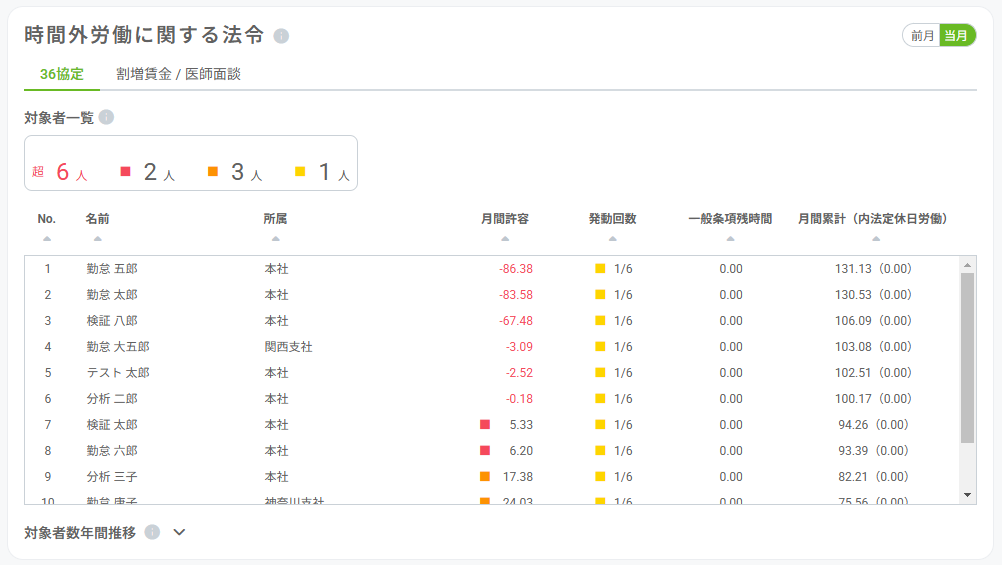Click scrollbar down arrow in table

point(967,495)
